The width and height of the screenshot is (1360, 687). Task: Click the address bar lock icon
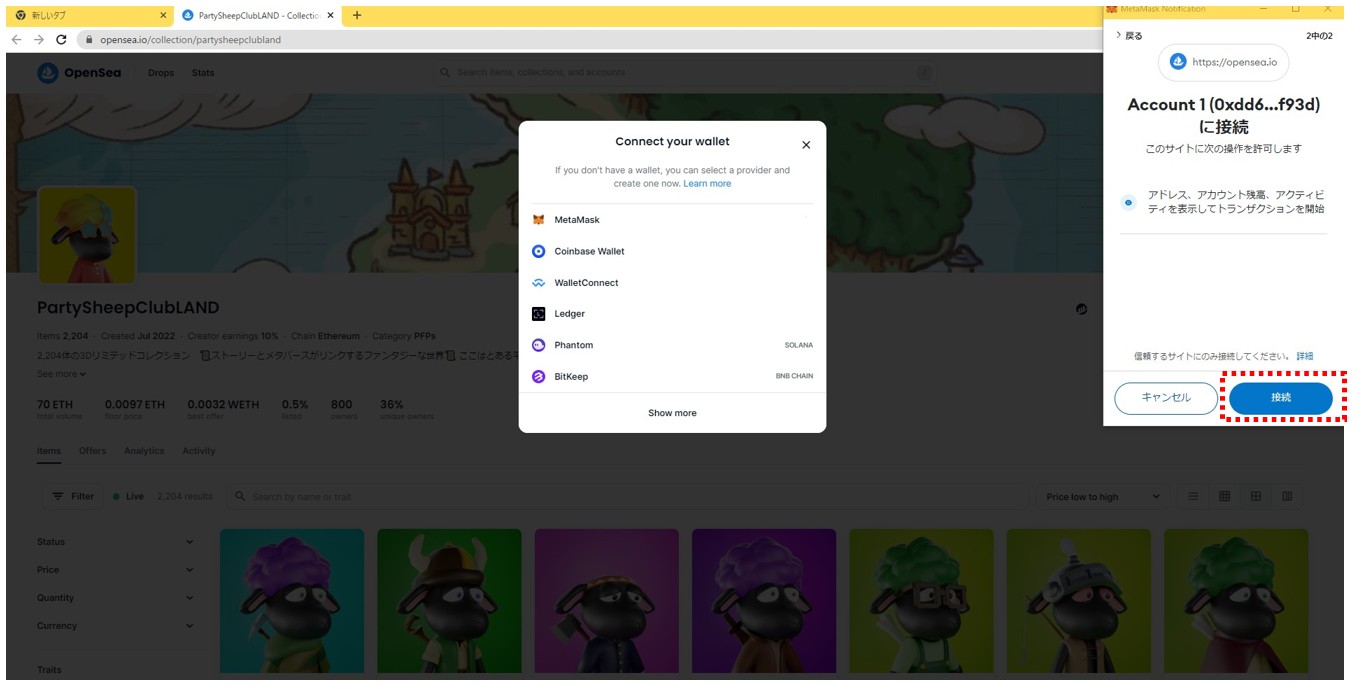(89, 40)
